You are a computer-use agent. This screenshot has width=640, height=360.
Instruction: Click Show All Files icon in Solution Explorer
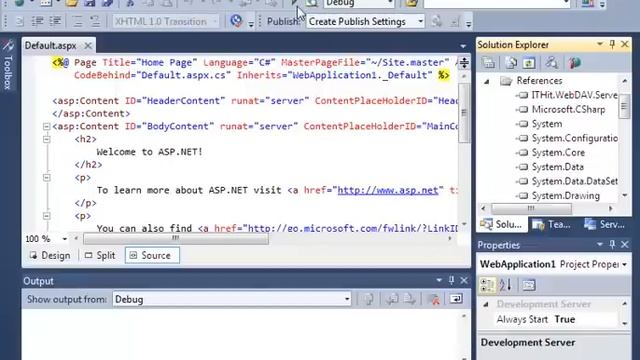(511, 63)
